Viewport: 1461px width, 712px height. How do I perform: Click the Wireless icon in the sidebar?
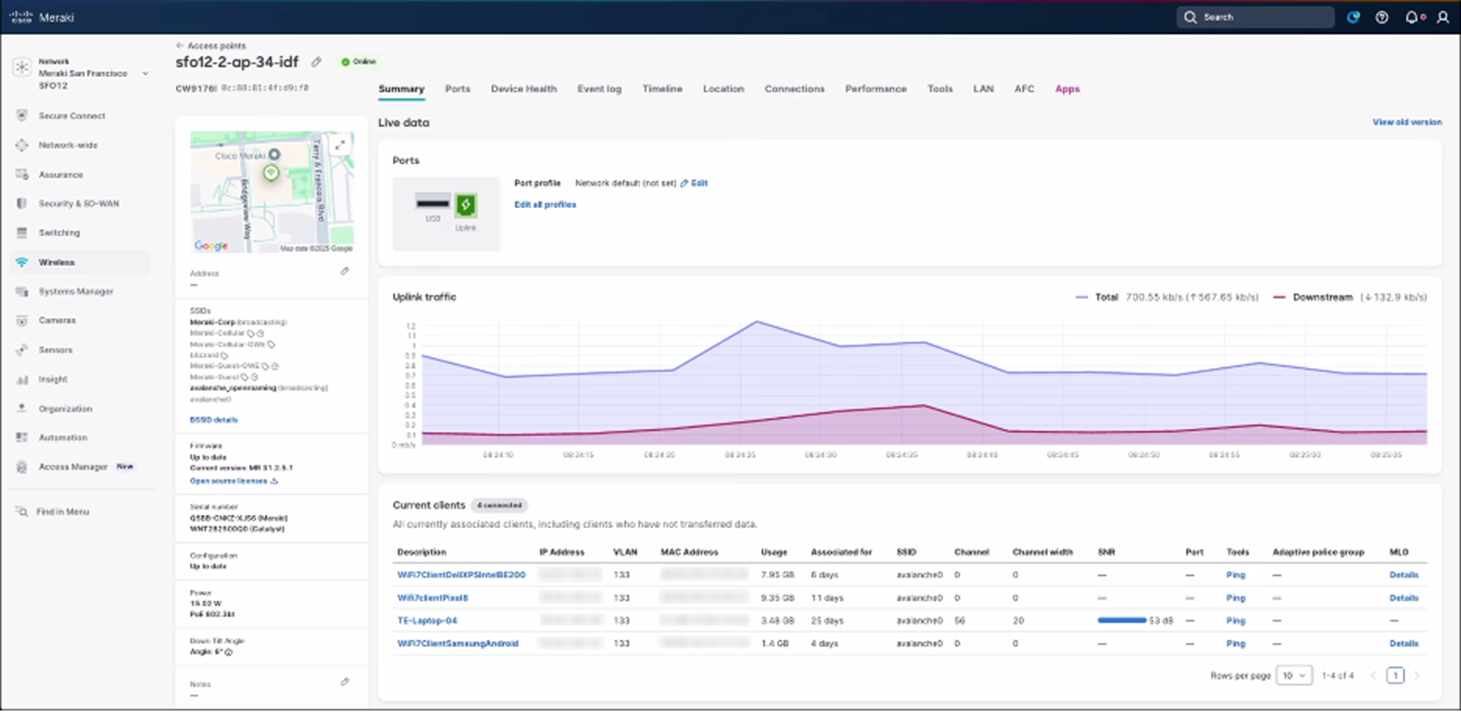tap(22, 262)
